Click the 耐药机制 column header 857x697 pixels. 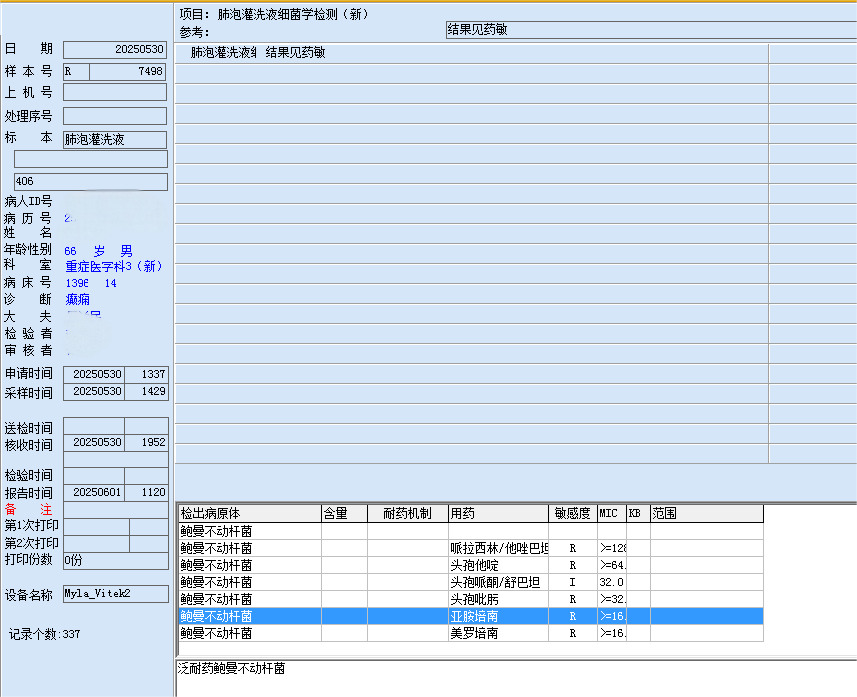pyautogui.click(x=407, y=514)
